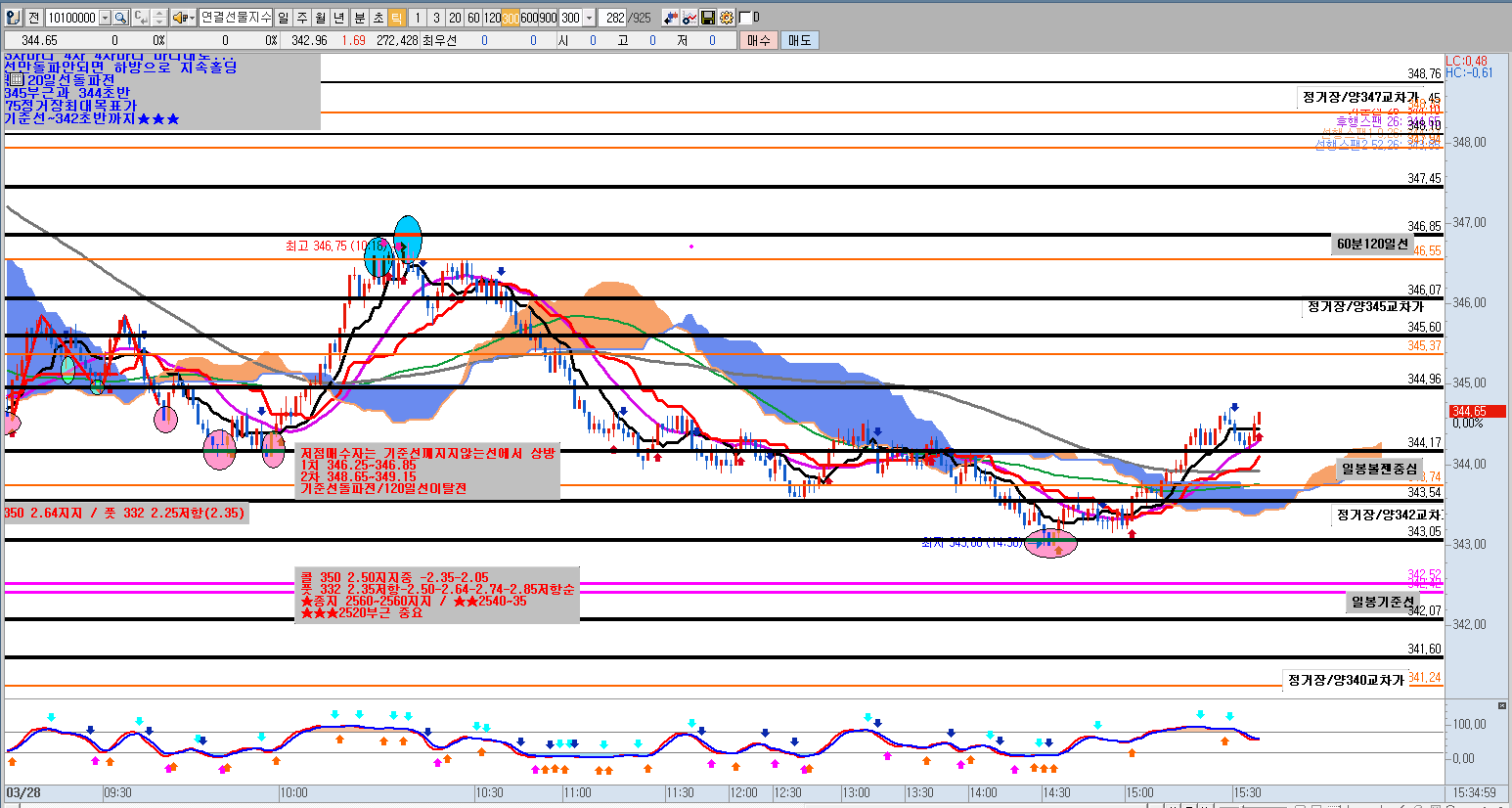Viewport: 1512px width, 808px height.
Task: Click the symbol code field 10100000
Action: coord(71,18)
